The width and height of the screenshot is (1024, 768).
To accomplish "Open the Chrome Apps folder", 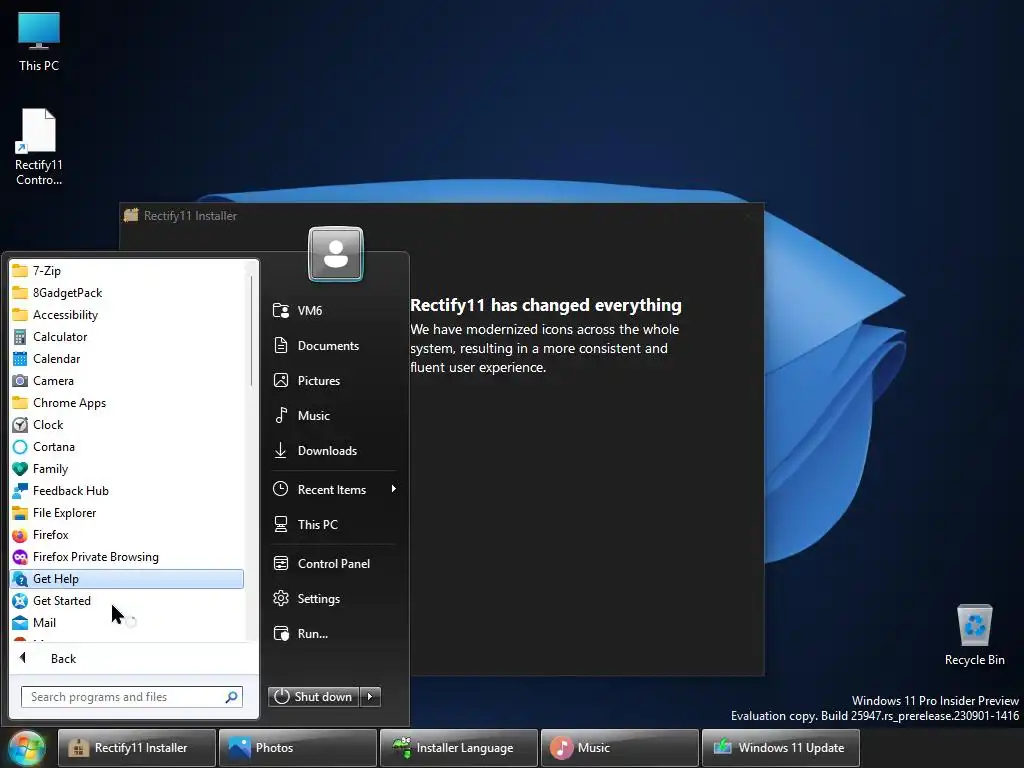I will [x=127, y=403].
